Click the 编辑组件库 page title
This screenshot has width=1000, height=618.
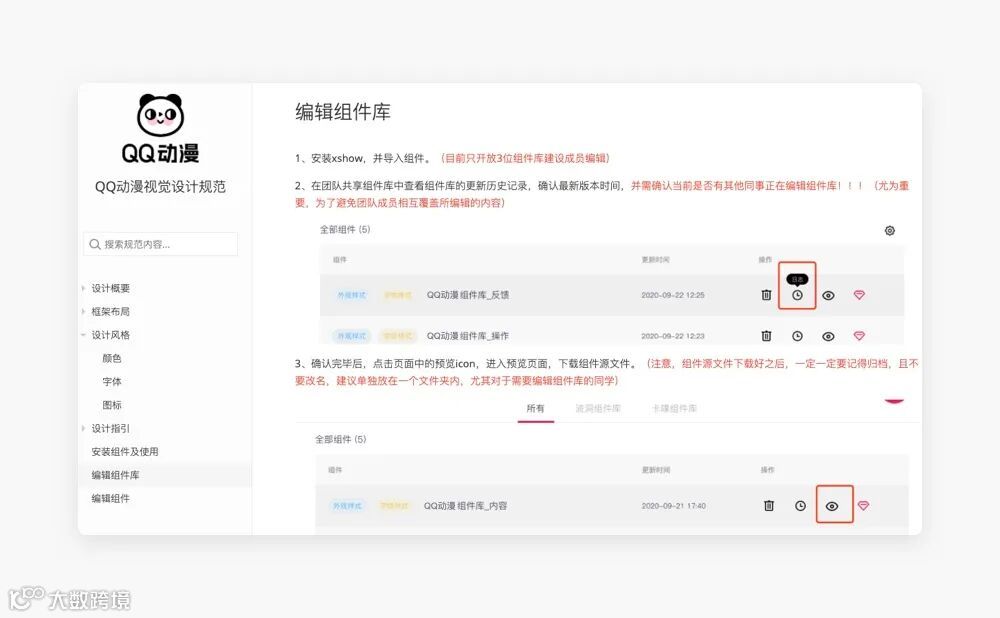(342, 112)
